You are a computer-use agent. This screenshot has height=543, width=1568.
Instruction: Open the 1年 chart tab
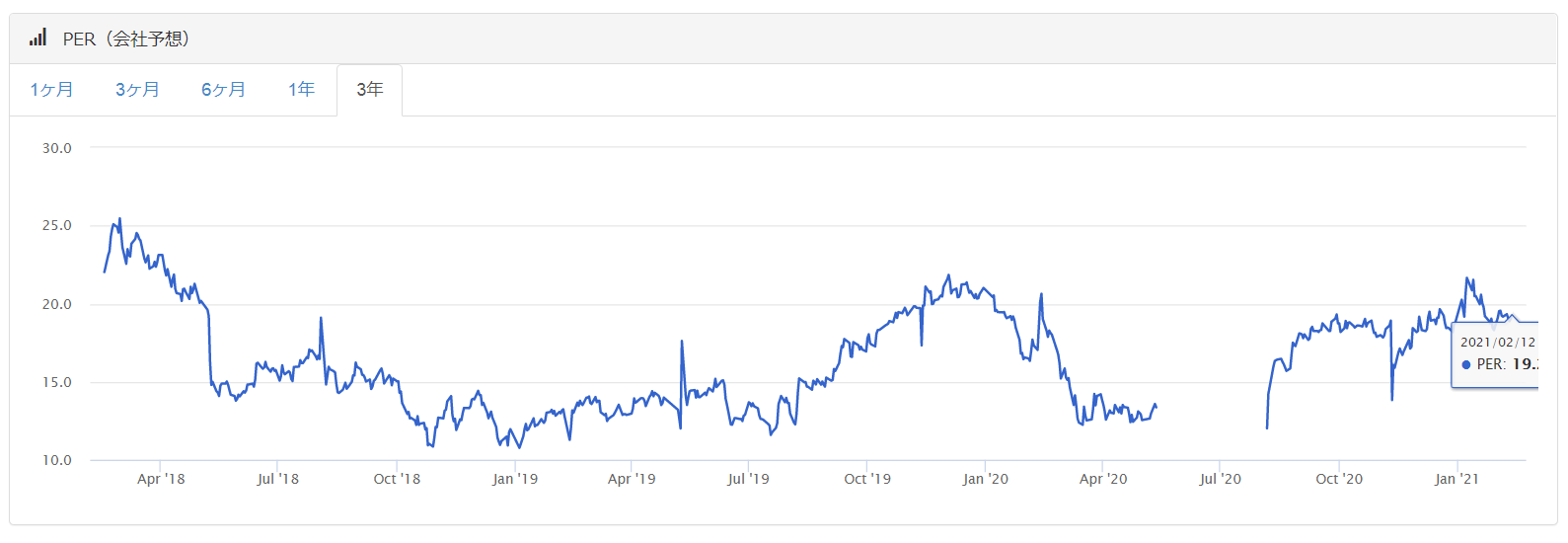301,90
